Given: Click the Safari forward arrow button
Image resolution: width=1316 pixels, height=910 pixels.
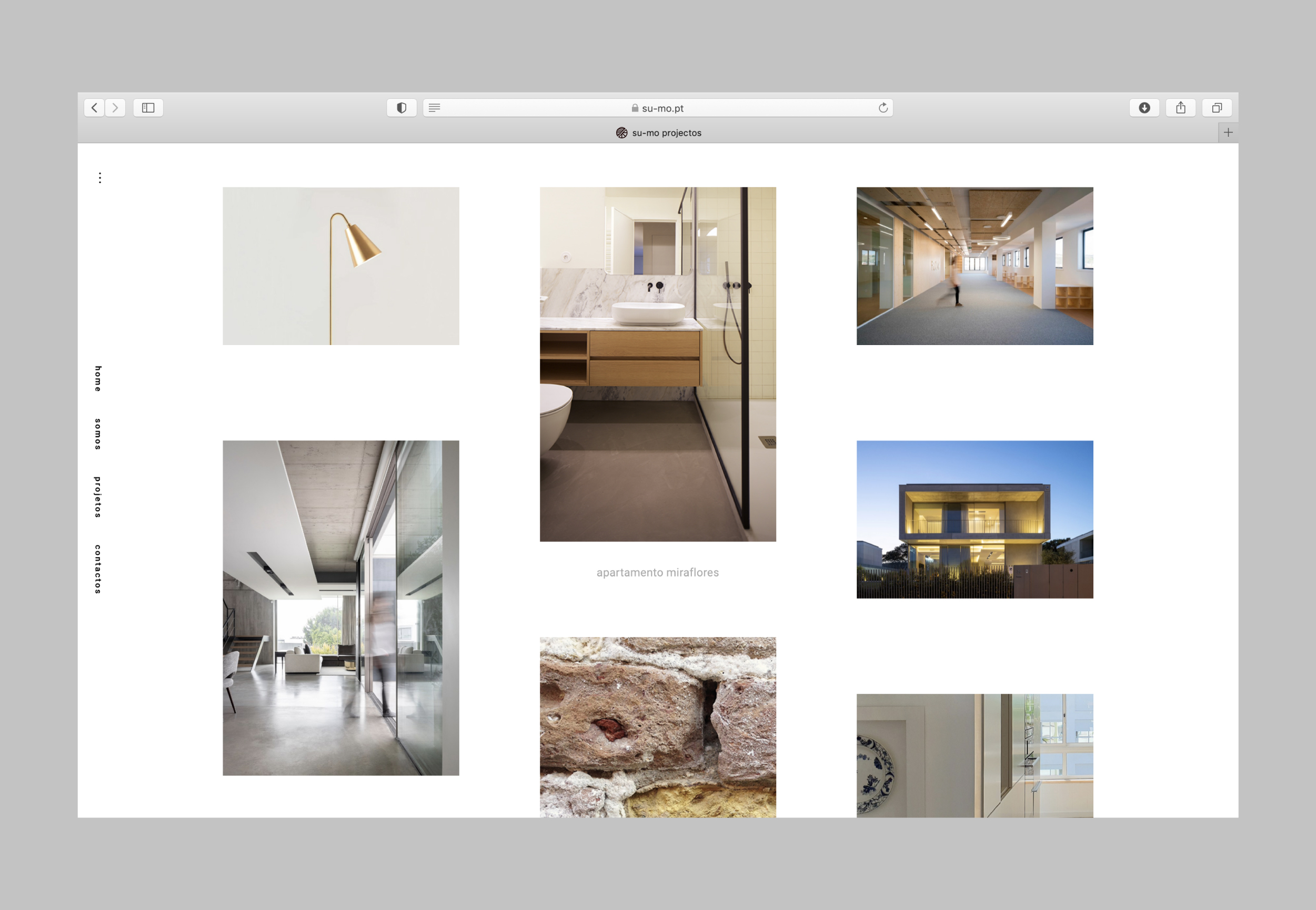Looking at the screenshot, I should (x=115, y=108).
